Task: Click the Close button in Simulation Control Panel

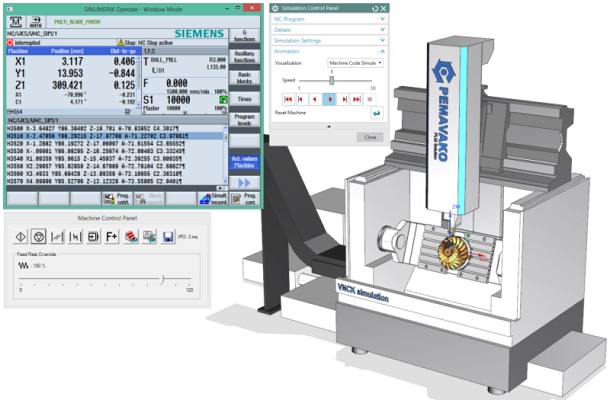Action: (370, 137)
